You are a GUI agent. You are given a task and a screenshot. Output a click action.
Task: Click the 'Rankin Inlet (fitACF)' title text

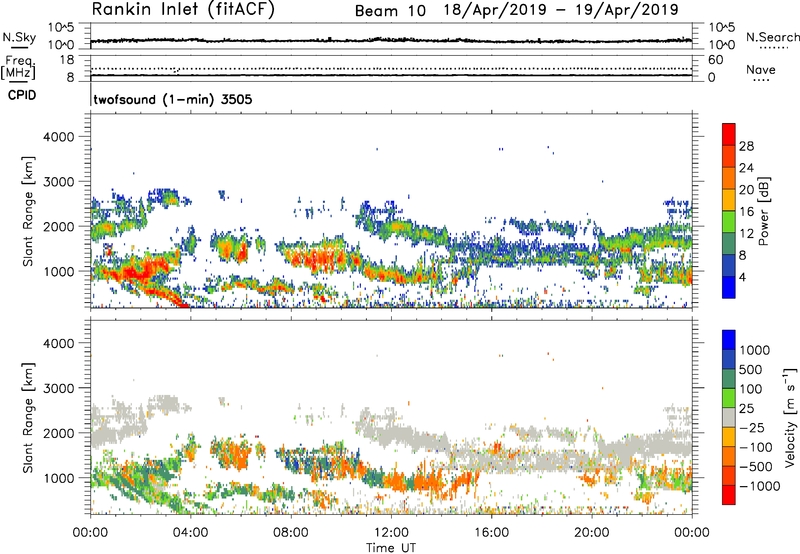[x=183, y=10]
